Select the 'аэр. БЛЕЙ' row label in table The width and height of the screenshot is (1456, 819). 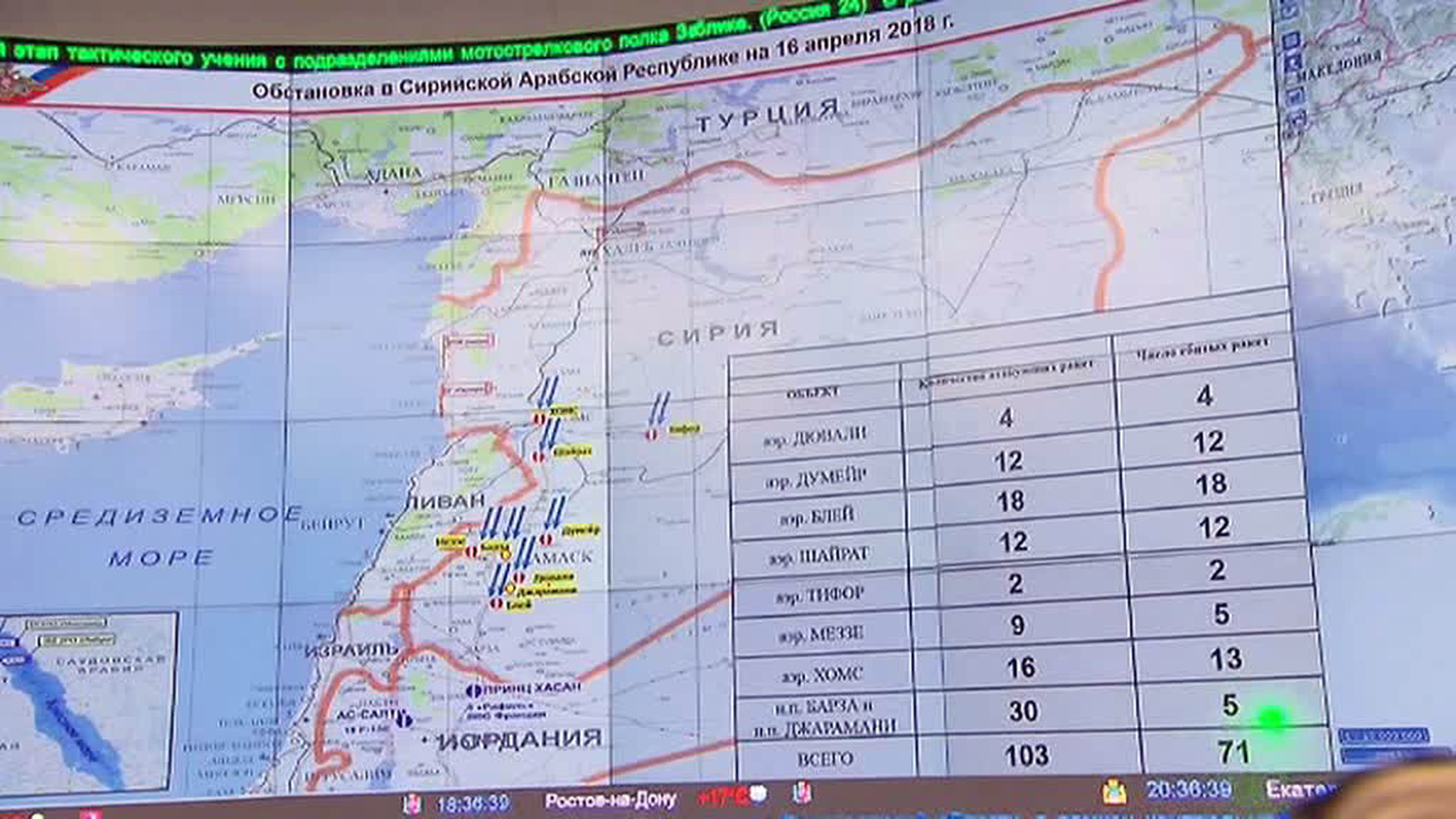click(x=816, y=515)
